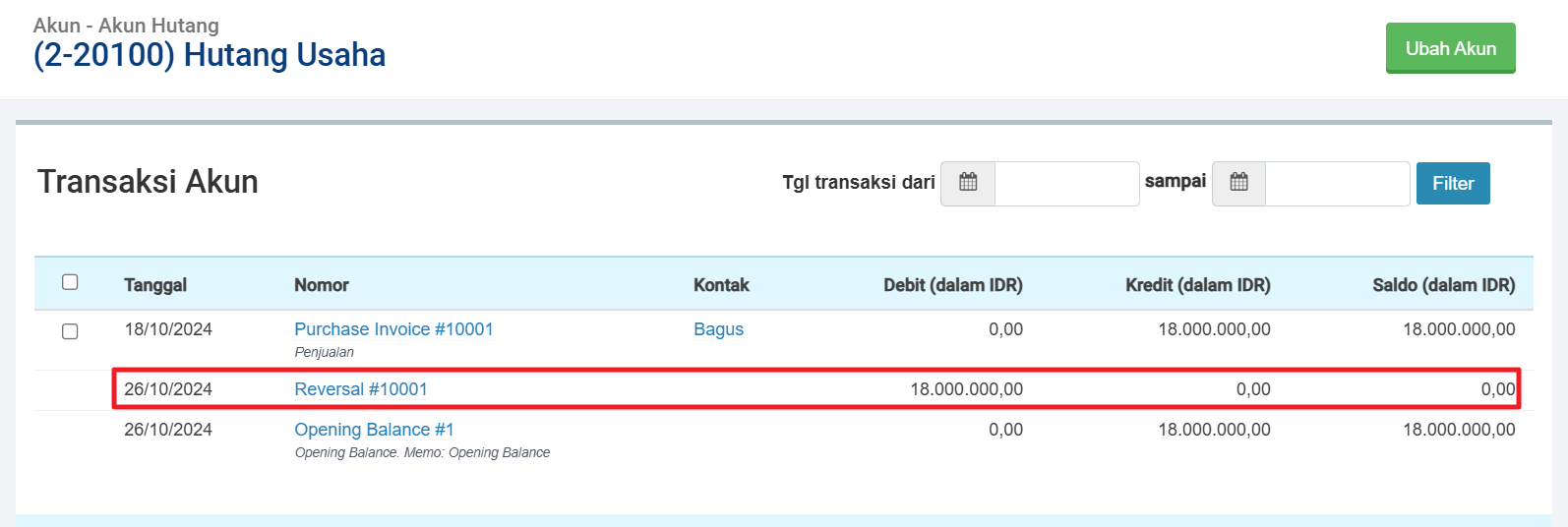Image resolution: width=1568 pixels, height=527 pixels.
Task: Click the Ubah Akun button
Action: 1450,48
